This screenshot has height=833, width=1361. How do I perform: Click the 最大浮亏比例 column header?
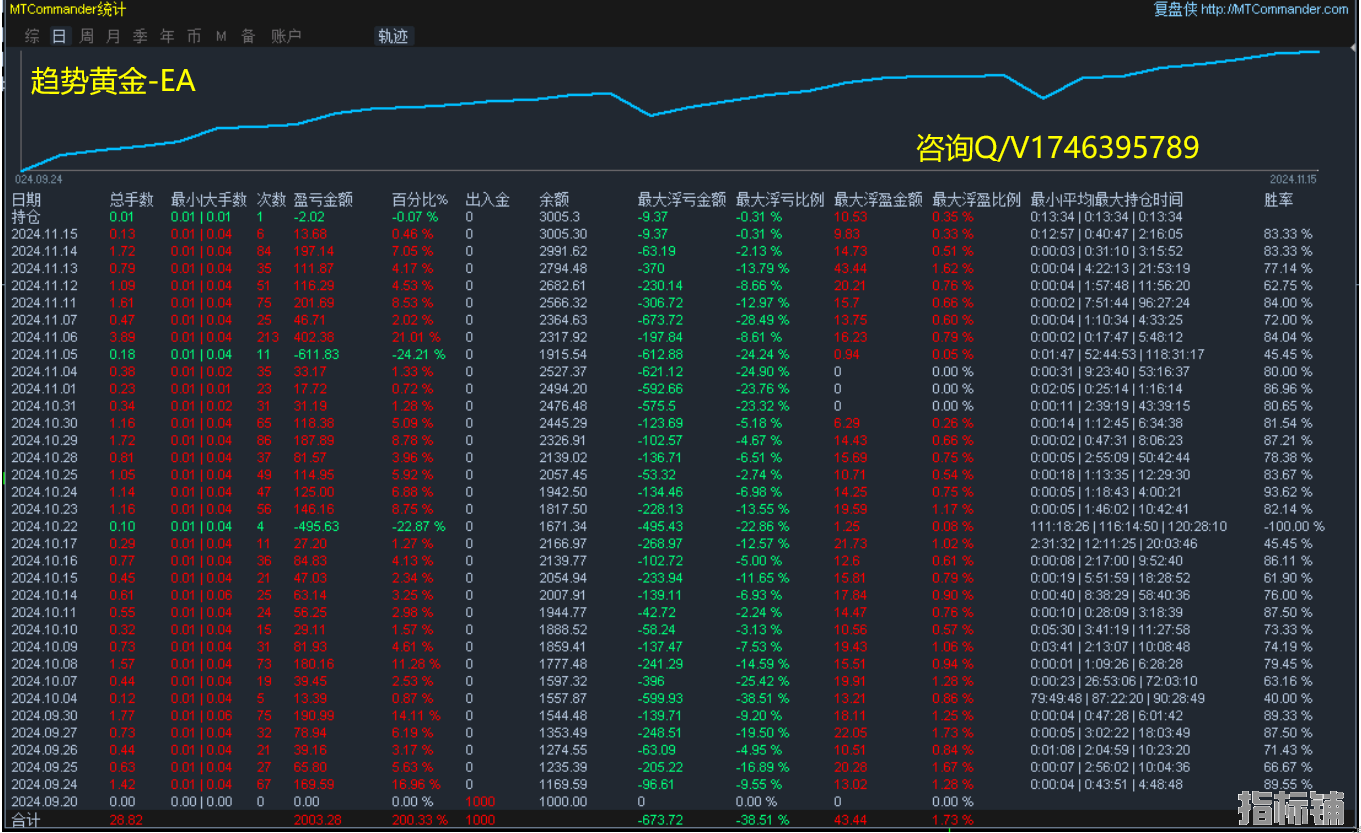click(x=780, y=200)
